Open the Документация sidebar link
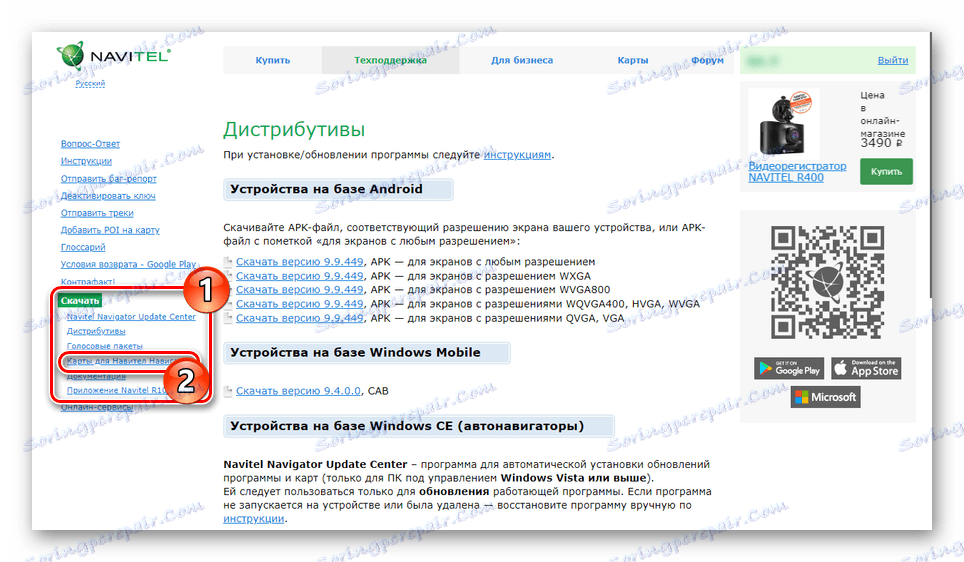 [x=96, y=376]
